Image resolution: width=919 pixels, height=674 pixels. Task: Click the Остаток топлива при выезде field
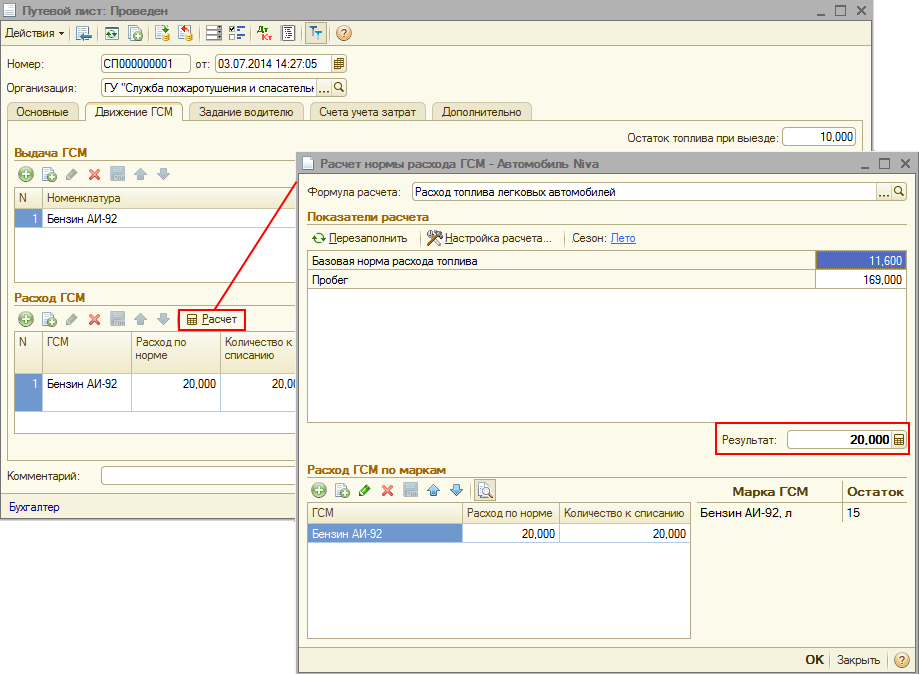point(819,137)
